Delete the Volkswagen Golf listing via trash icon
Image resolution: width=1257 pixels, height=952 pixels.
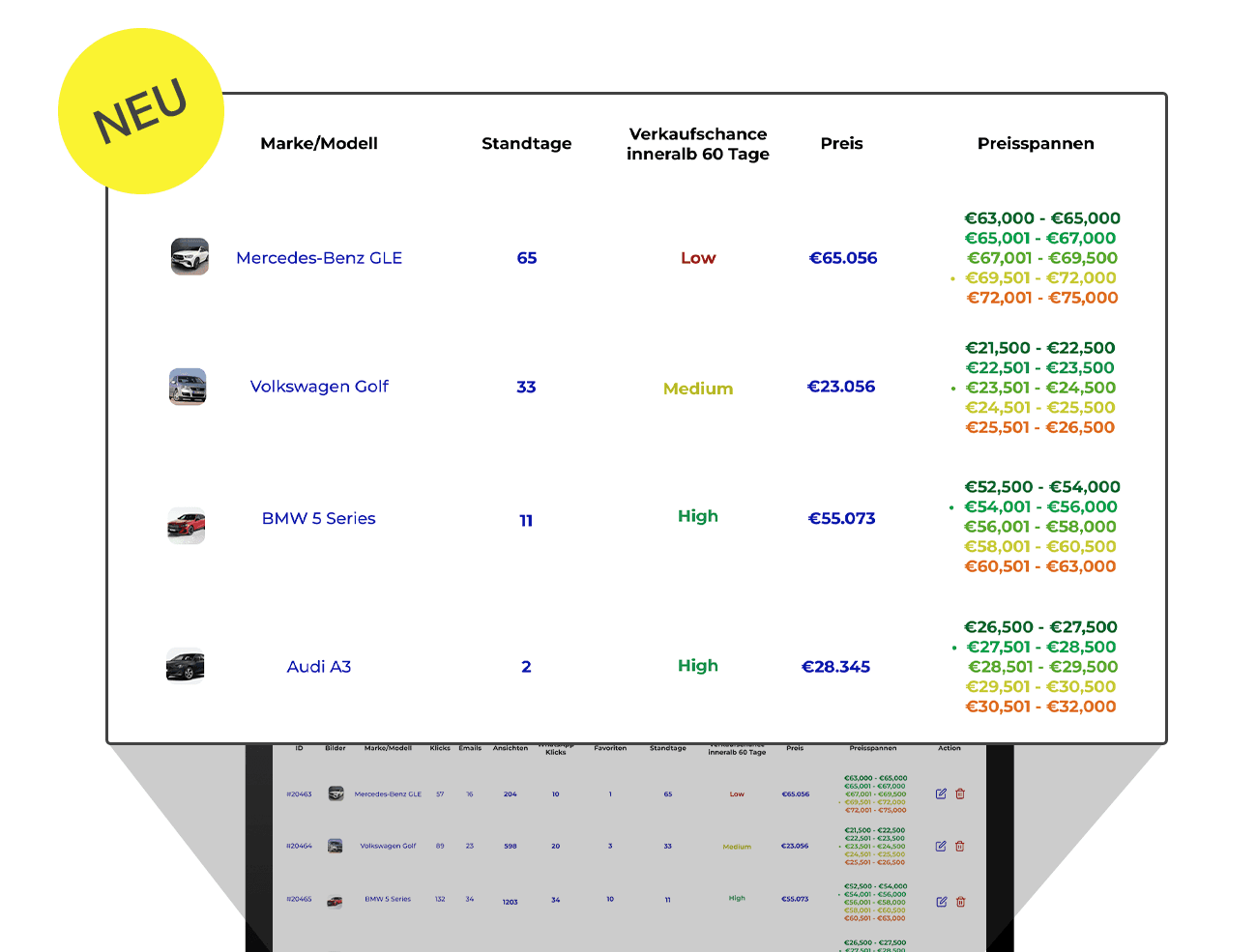point(960,846)
